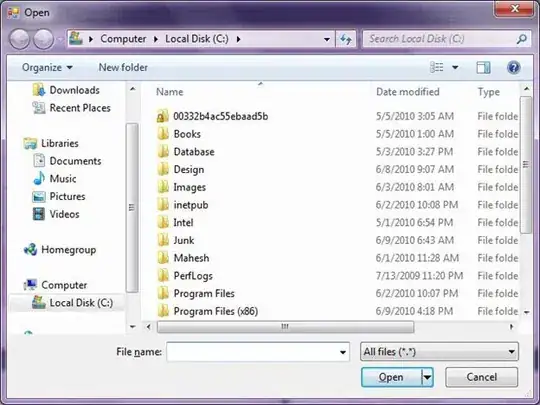Click the Database folder icon
The height and width of the screenshot is (405, 540).
tap(163, 152)
